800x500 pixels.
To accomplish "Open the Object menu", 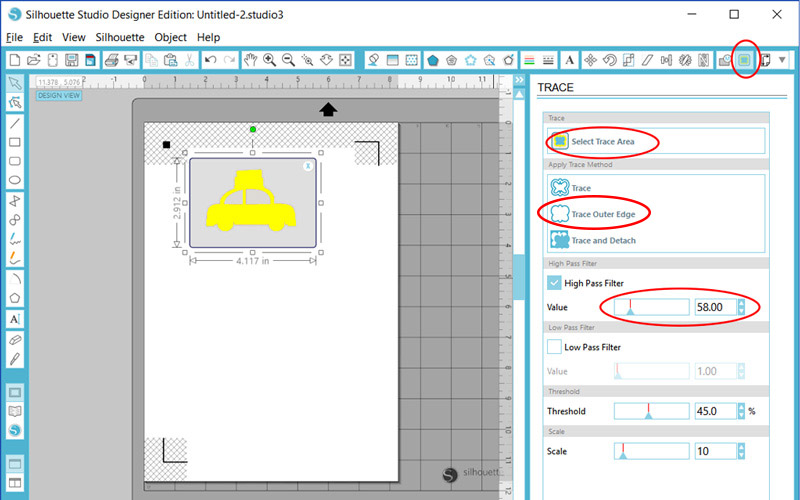I will coord(170,37).
